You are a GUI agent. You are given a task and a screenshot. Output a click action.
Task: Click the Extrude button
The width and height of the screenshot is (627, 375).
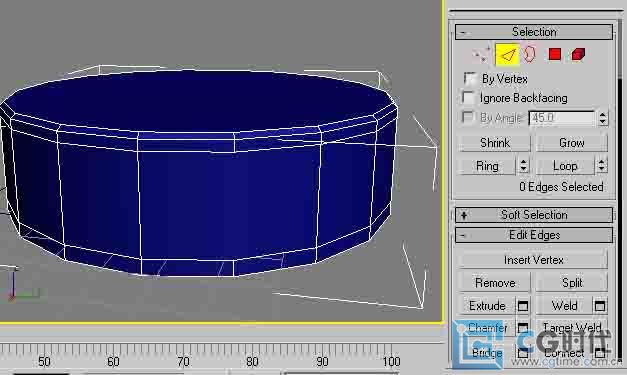tap(487, 306)
